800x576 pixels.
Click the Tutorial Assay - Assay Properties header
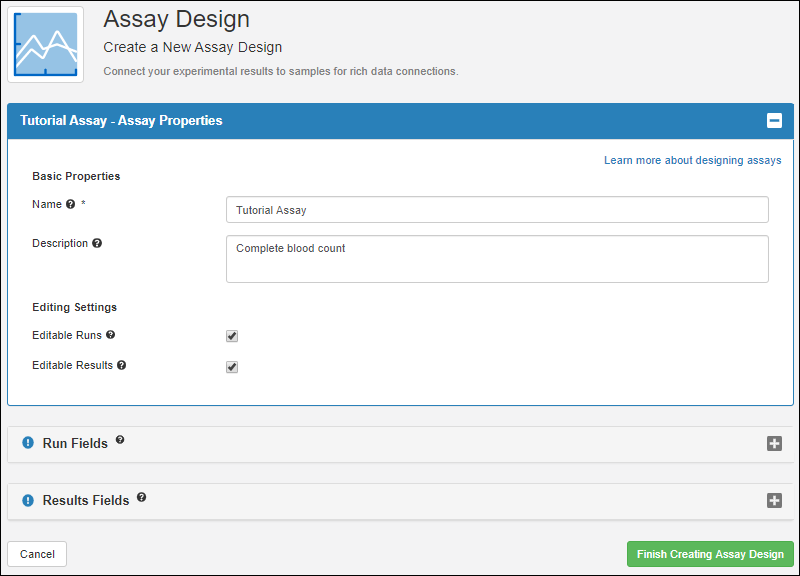[x=121, y=121]
